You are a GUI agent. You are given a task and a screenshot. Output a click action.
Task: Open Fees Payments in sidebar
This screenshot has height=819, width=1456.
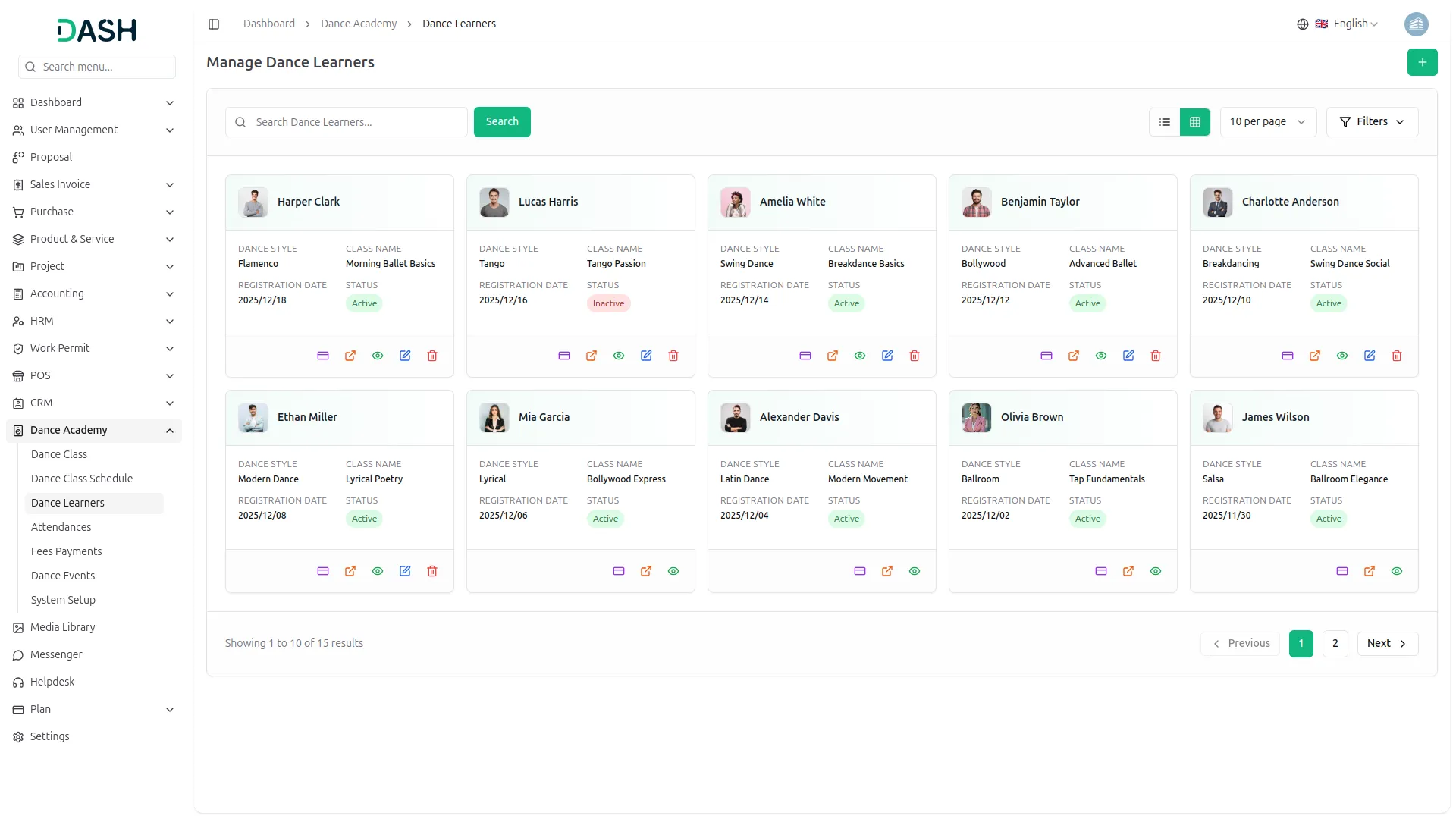[x=66, y=551]
